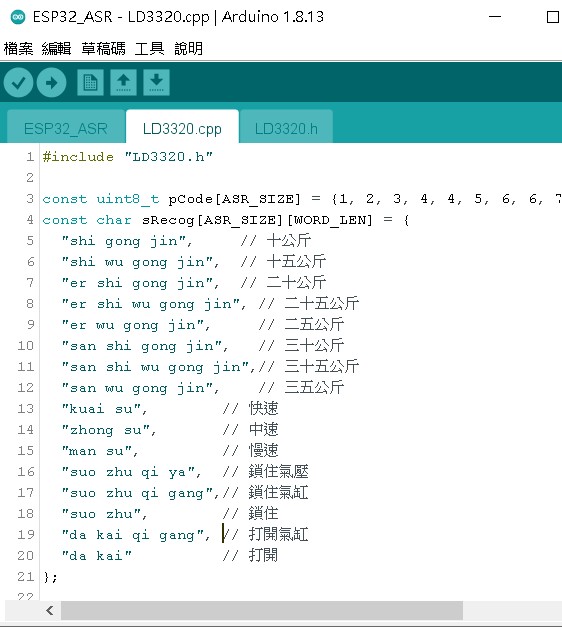This screenshot has height=627, width=562.
Task: Open the 說明 menu
Action: coord(188,48)
